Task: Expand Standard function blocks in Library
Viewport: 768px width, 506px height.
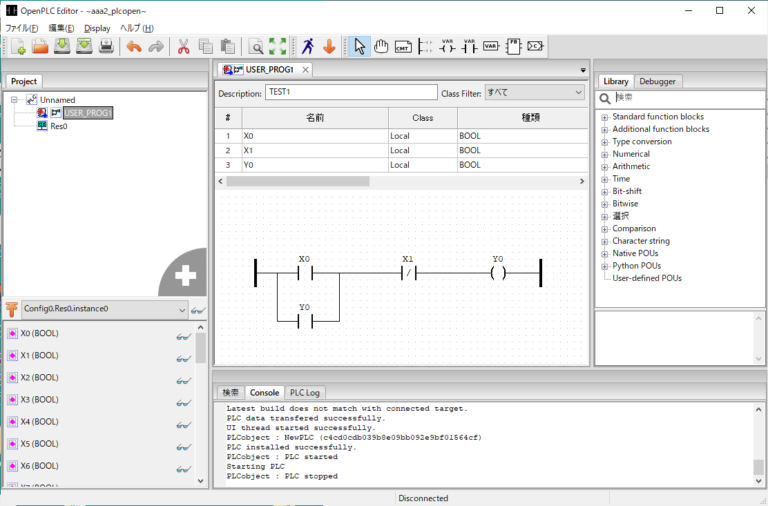Action: [x=604, y=117]
